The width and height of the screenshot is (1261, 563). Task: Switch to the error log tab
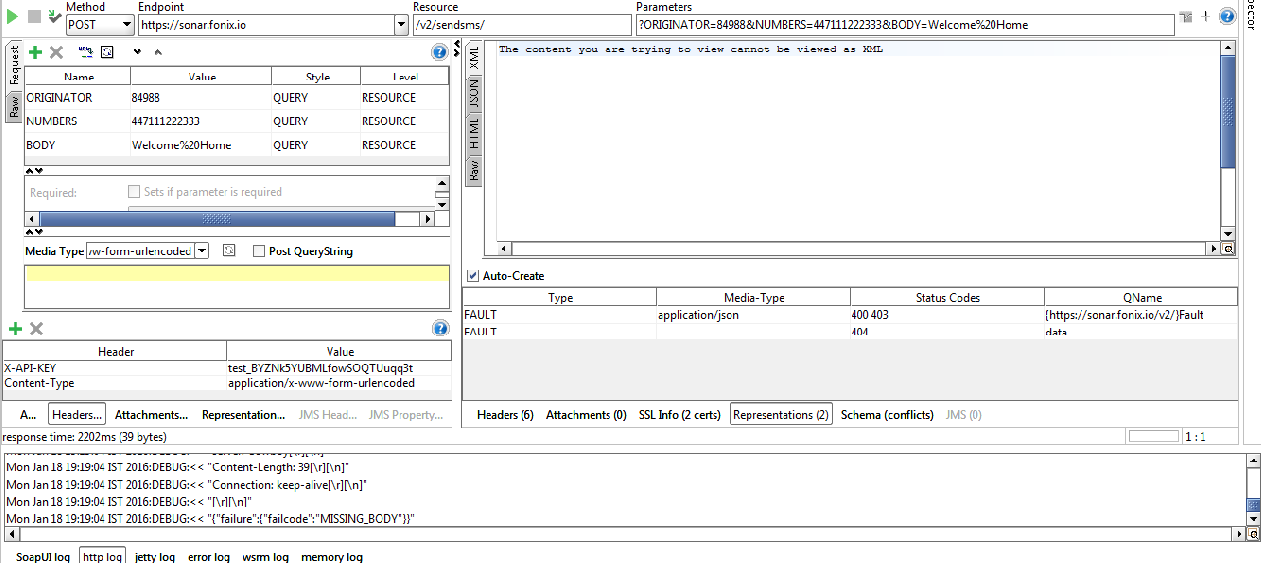[209, 556]
